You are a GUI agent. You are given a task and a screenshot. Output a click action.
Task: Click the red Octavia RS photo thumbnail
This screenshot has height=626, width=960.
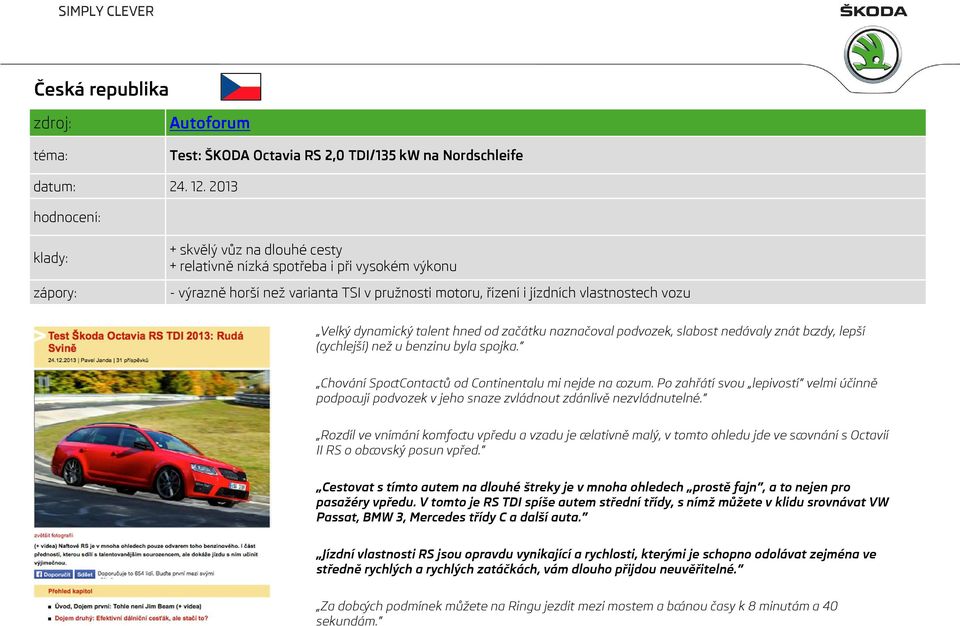[152, 448]
